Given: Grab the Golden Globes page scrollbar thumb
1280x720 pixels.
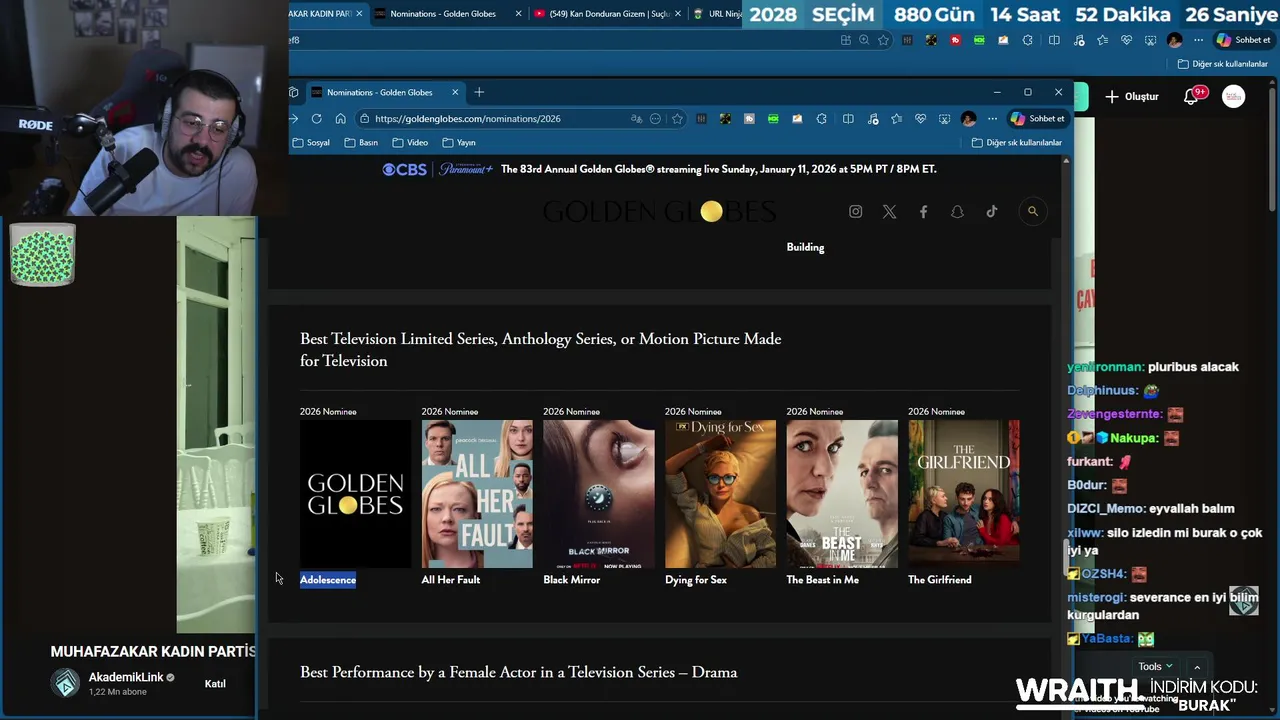Looking at the screenshot, I should tap(1065, 556).
